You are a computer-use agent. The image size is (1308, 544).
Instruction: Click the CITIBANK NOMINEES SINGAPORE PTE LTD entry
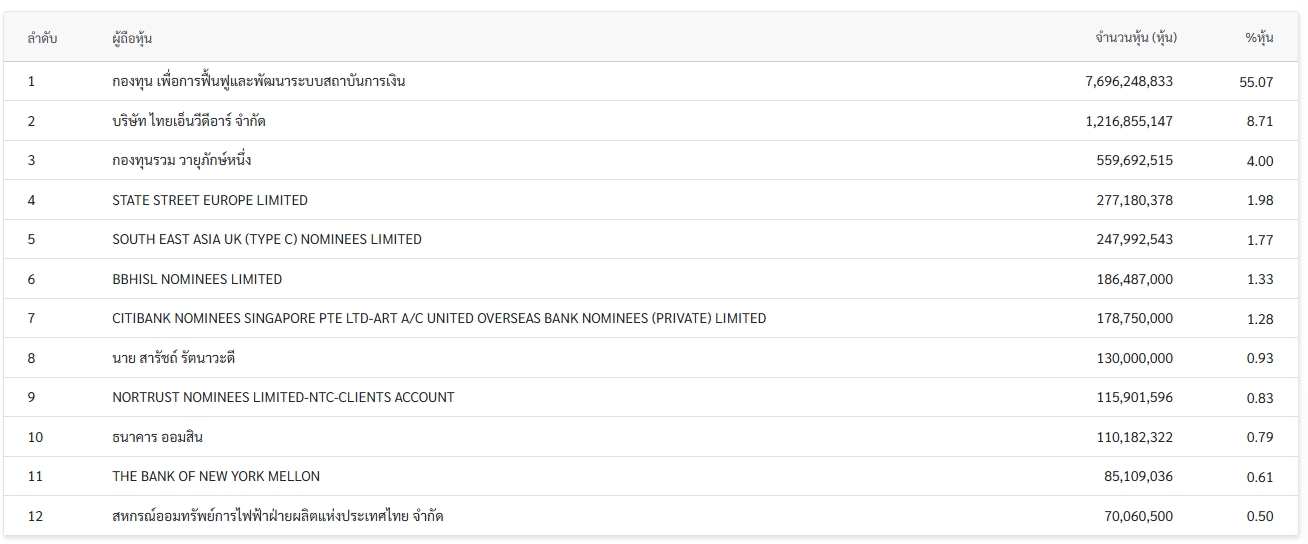tap(439, 318)
